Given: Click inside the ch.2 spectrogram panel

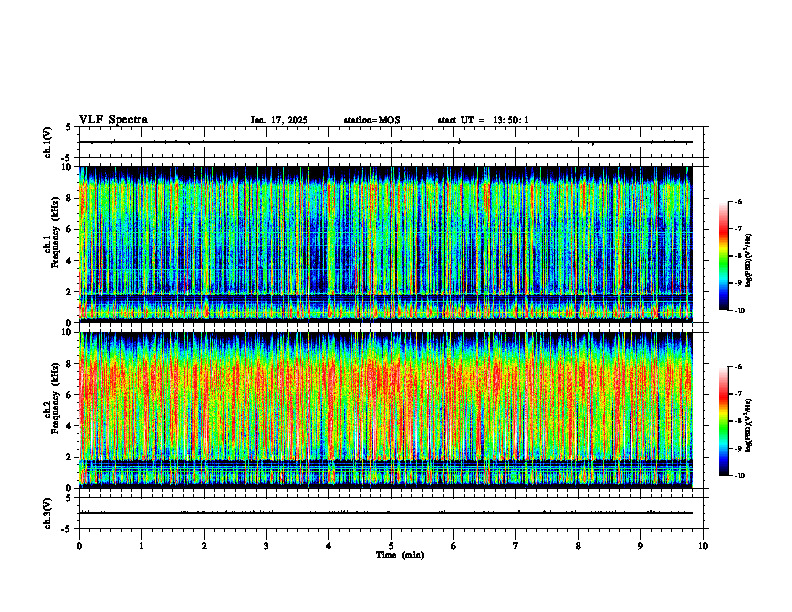Looking at the screenshot, I should 386,410.
